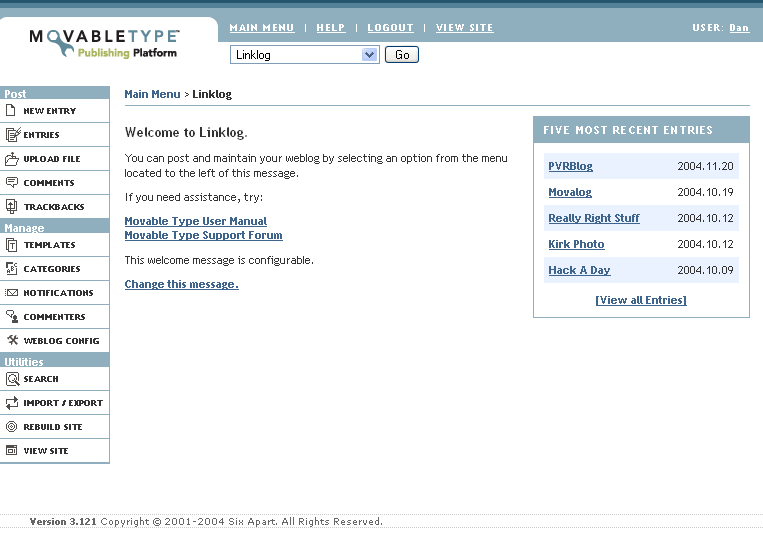Click the Rebuild Site icon
The height and width of the screenshot is (536, 763).
point(12,427)
